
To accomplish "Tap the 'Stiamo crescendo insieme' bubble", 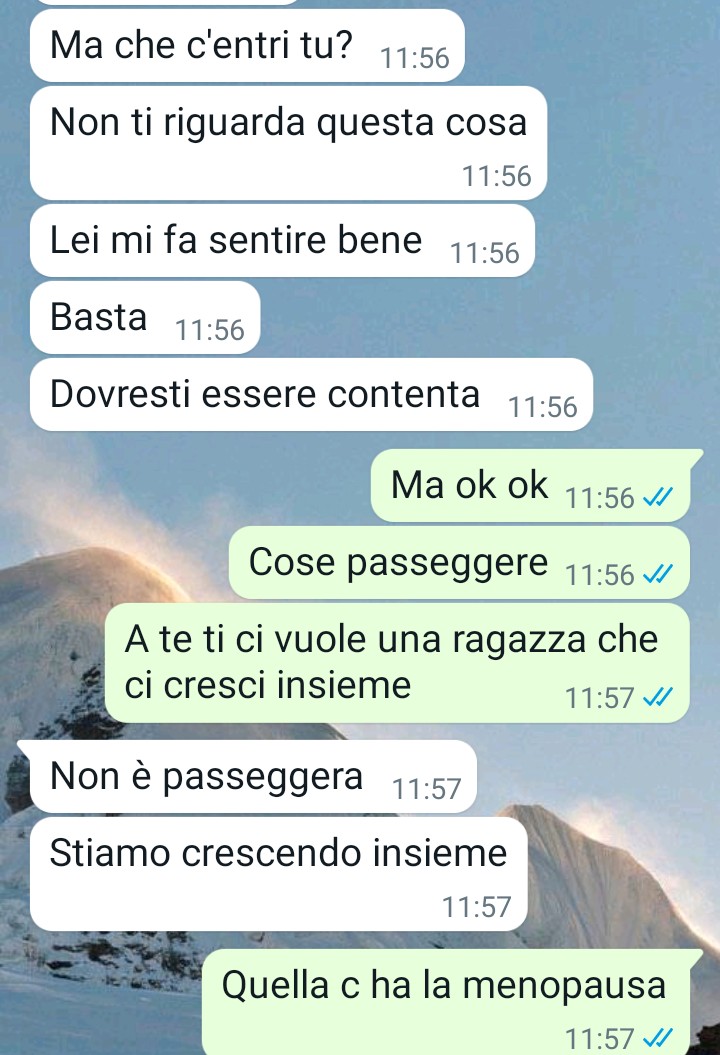I will (x=279, y=874).
